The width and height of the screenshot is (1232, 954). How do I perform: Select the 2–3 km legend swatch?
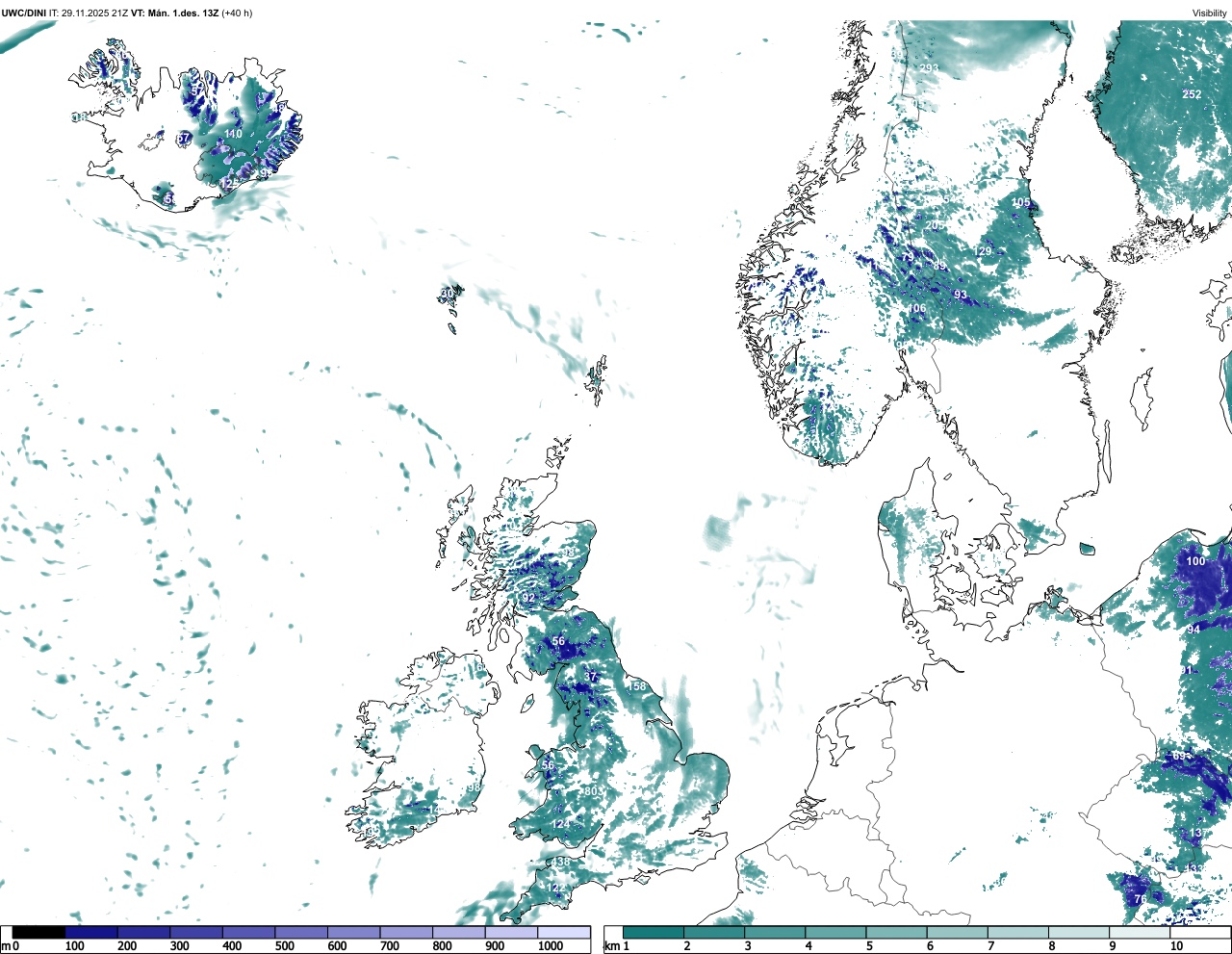pyautogui.click(x=714, y=932)
